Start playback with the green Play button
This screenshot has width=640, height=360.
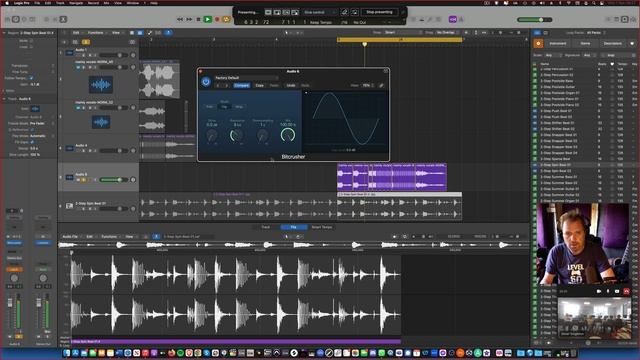(x=207, y=19)
